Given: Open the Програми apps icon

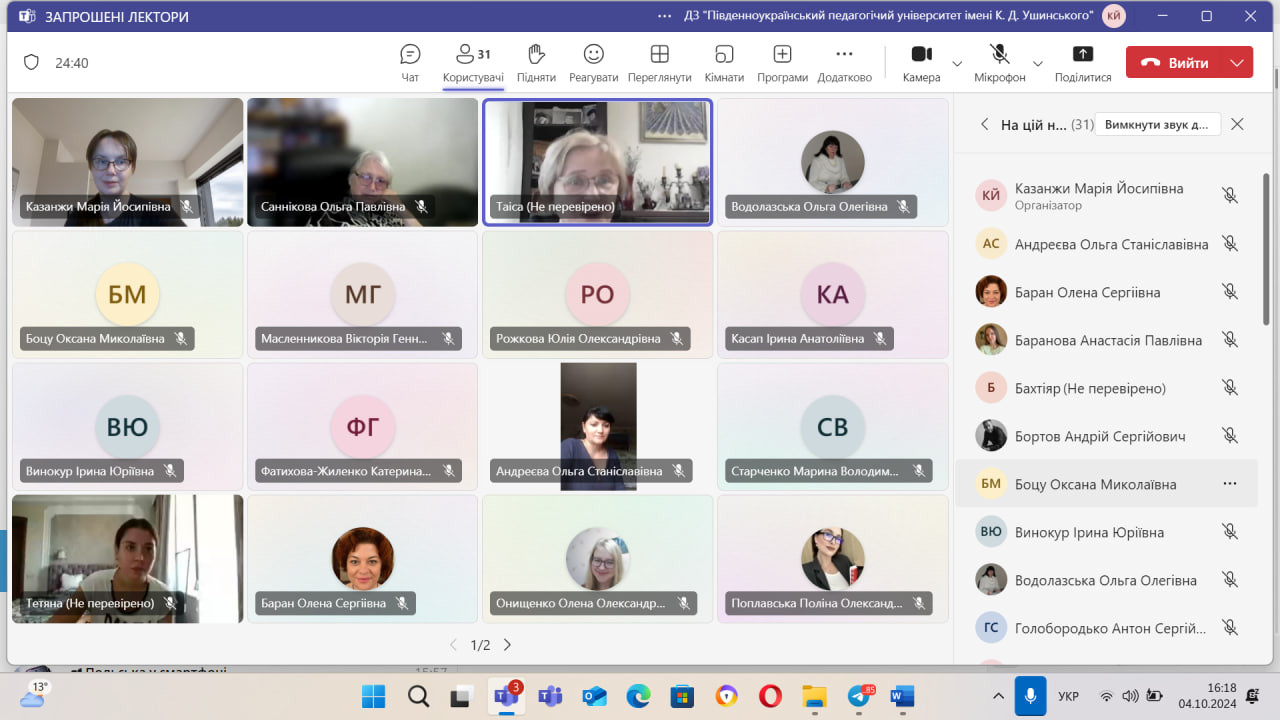Looking at the screenshot, I should click(782, 55).
